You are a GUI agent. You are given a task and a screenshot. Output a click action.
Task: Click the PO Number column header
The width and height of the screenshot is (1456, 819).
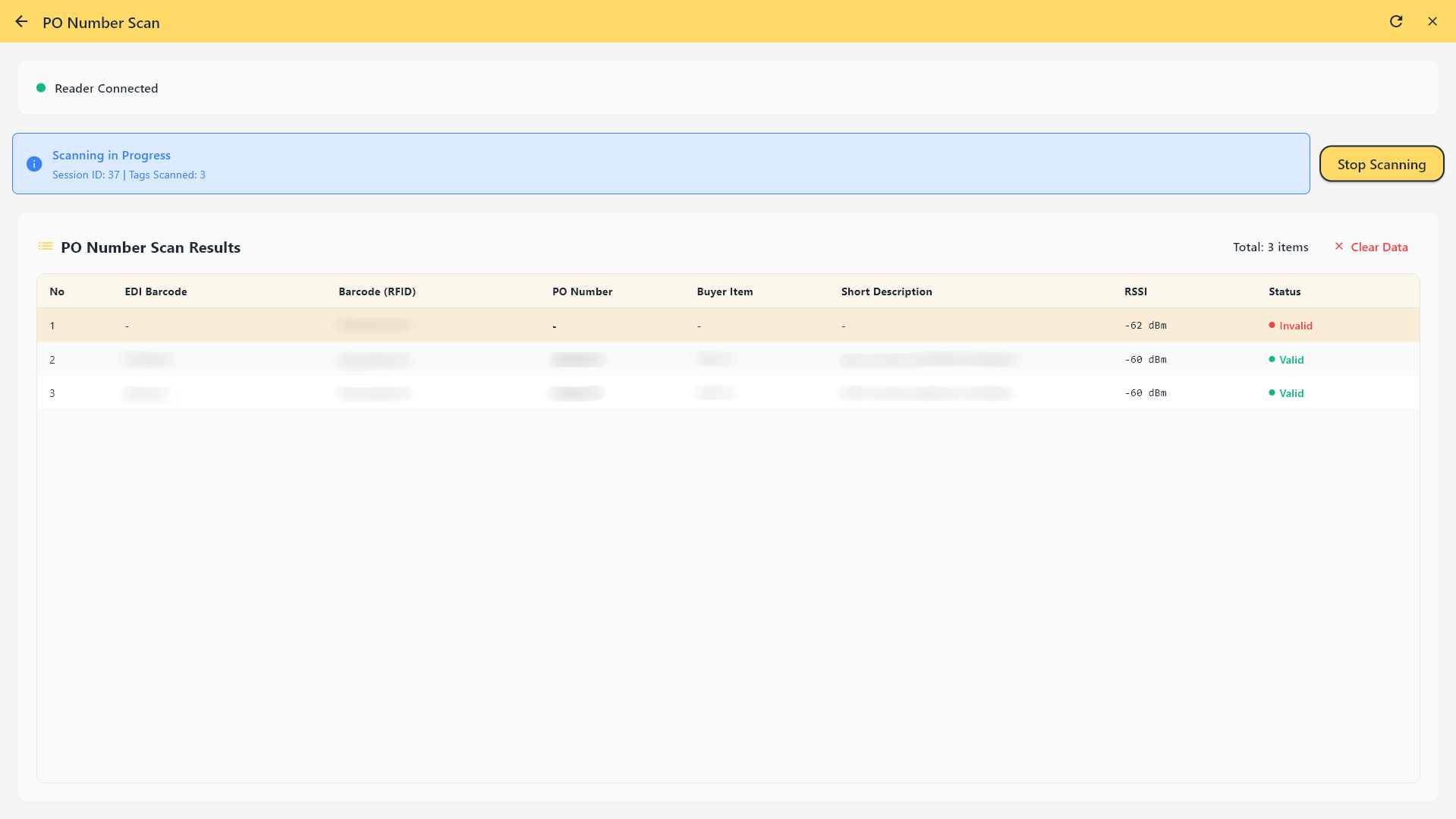[x=582, y=291]
